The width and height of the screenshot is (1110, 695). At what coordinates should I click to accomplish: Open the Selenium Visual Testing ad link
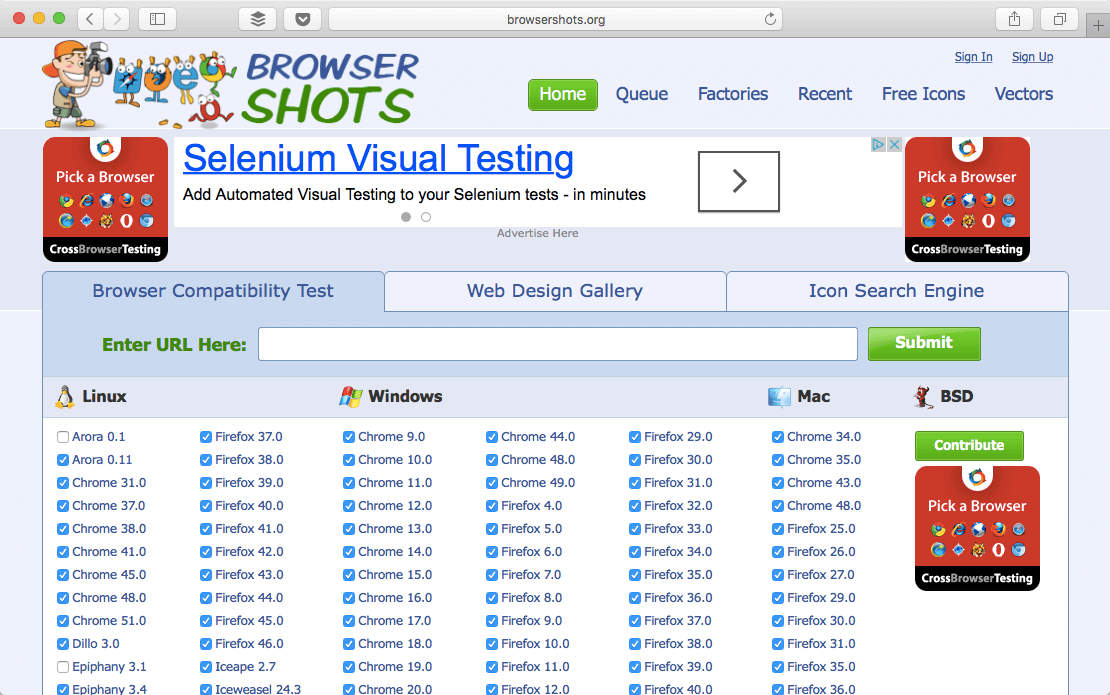tap(378, 159)
